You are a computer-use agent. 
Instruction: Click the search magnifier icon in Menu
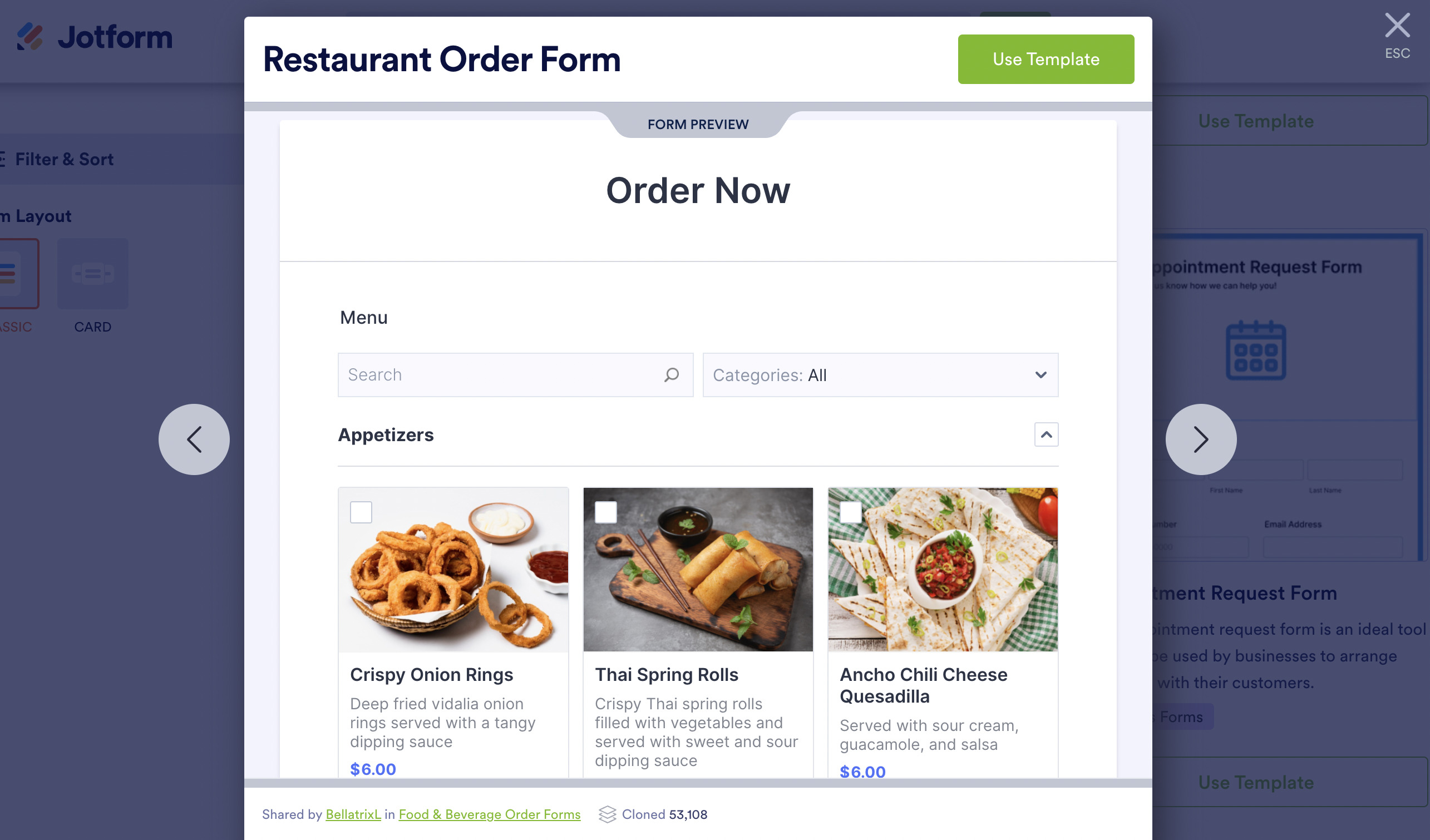tap(670, 375)
